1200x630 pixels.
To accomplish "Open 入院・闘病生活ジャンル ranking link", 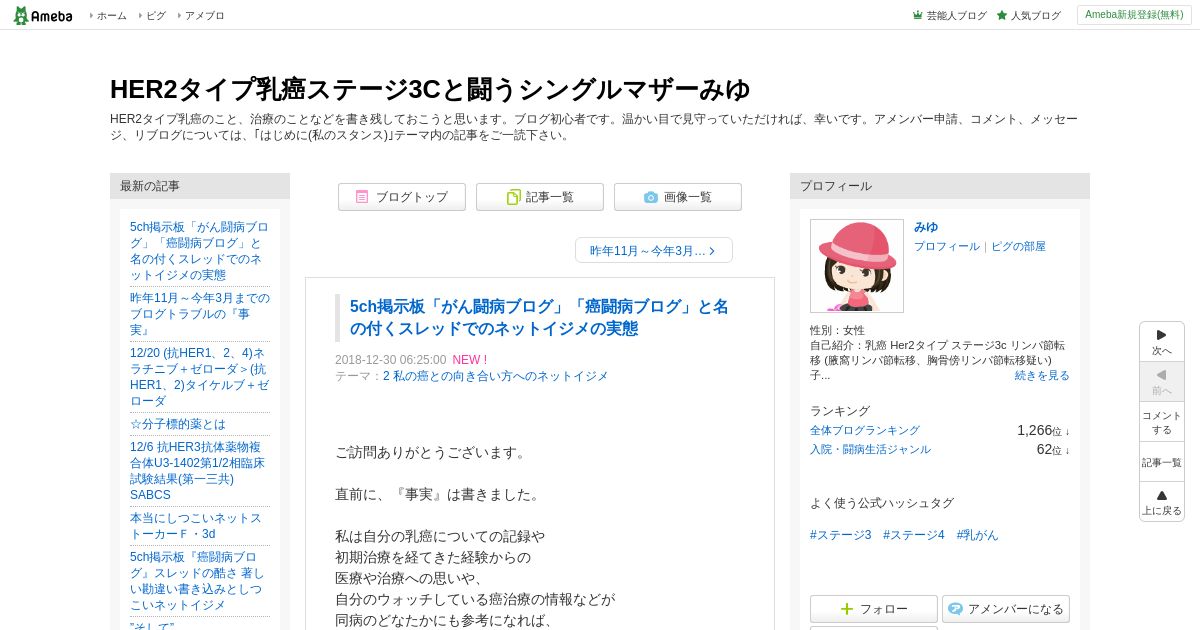I will pyautogui.click(x=870, y=449).
